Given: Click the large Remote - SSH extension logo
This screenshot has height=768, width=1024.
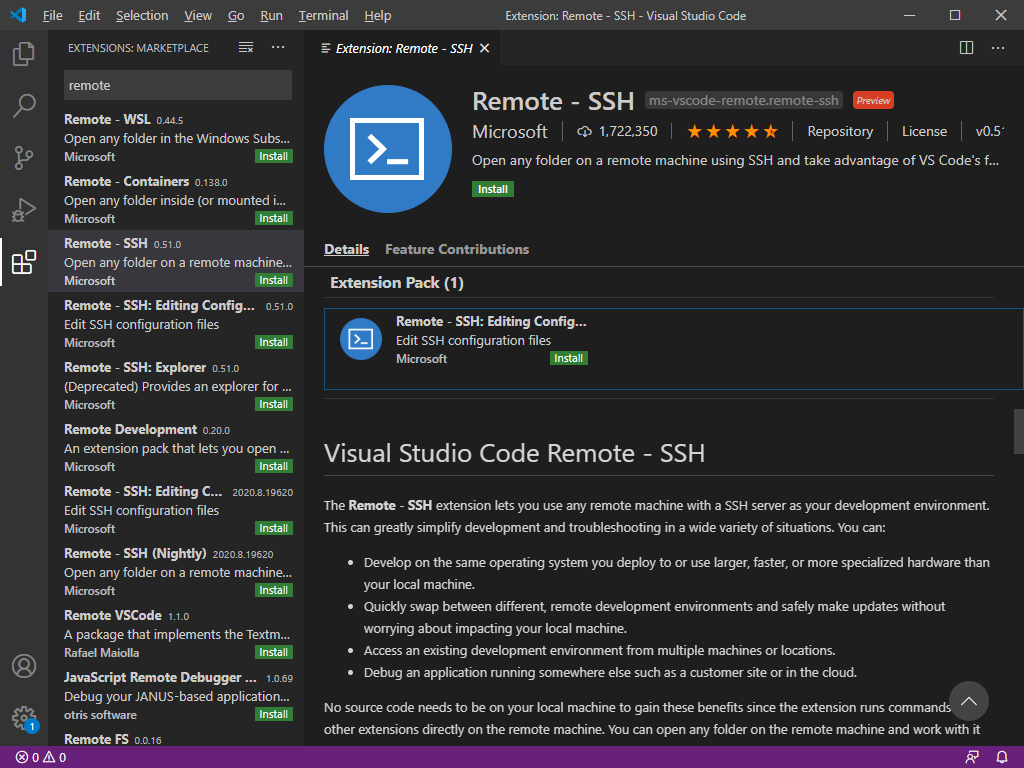Looking at the screenshot, I should pyautogui.click(x=388, y=149).
